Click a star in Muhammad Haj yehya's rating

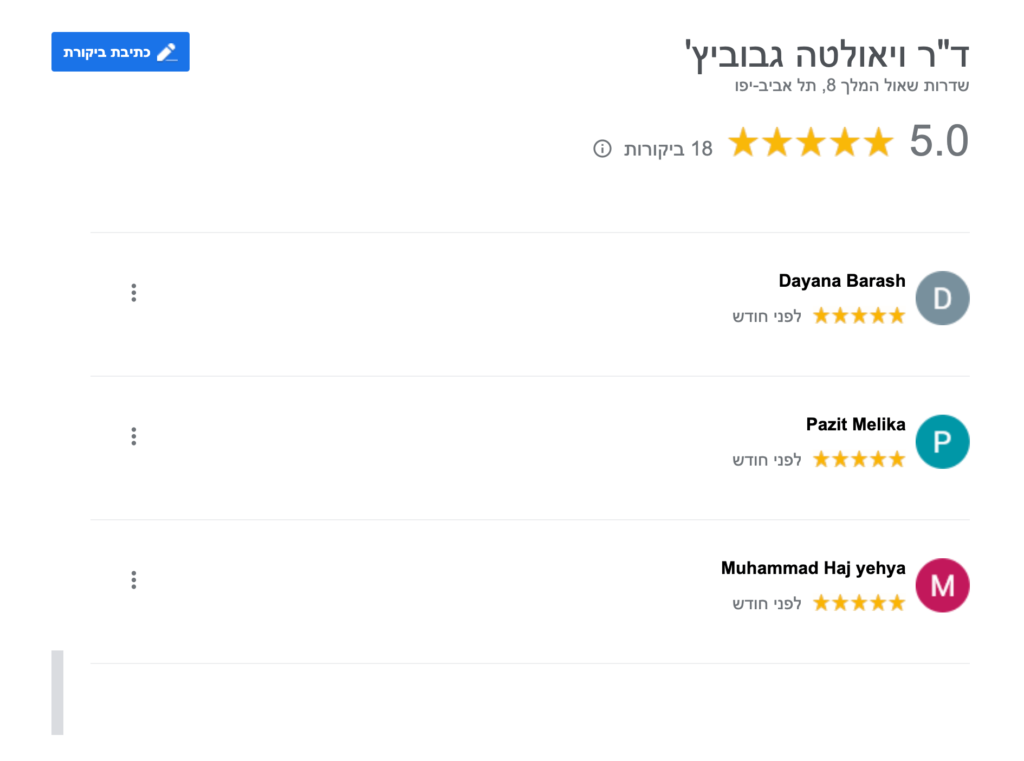pyautogui.click(x=858, y=602)
